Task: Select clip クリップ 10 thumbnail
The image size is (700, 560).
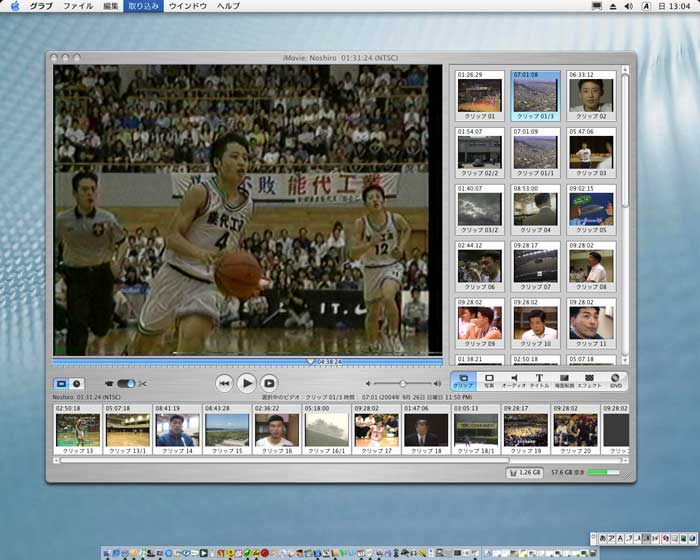Action: pos(535,323)
